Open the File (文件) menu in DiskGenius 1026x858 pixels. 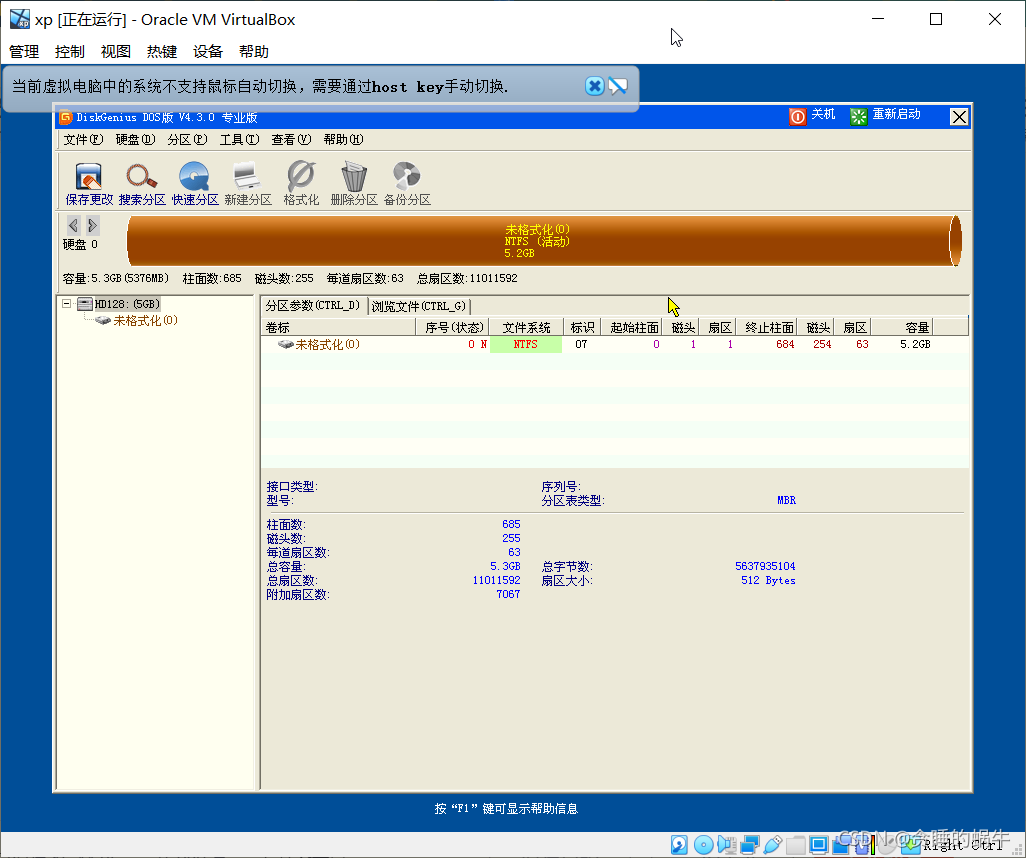83,139
